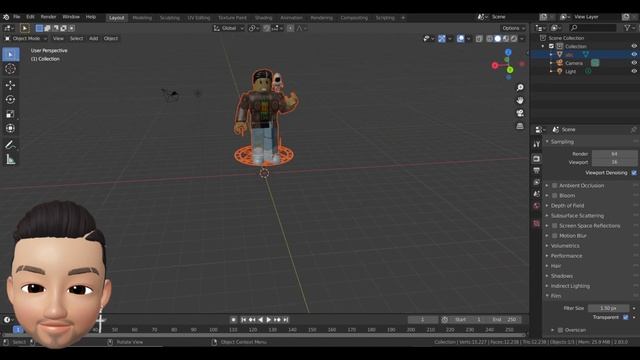The image size is (640, 360).
Task: Select the Scale tool
Action: pos(11,114)
